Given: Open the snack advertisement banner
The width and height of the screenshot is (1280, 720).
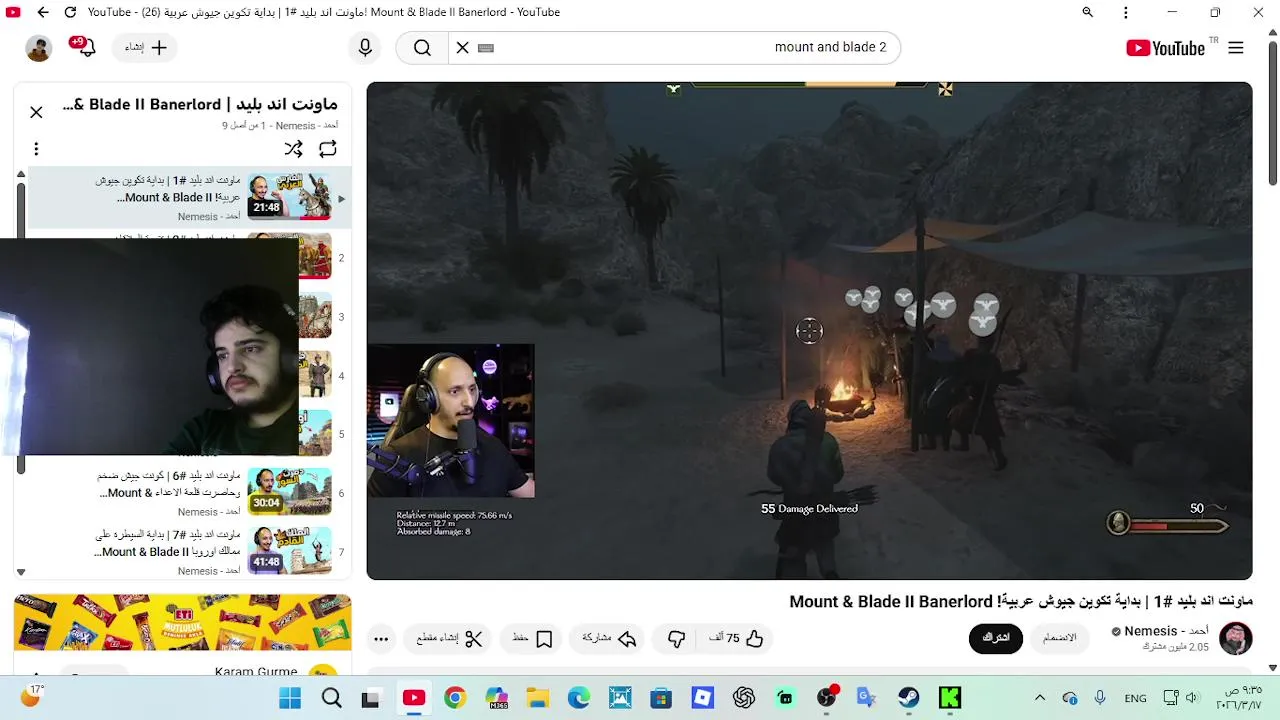Looking at the screenshot, I should (183, 622).
